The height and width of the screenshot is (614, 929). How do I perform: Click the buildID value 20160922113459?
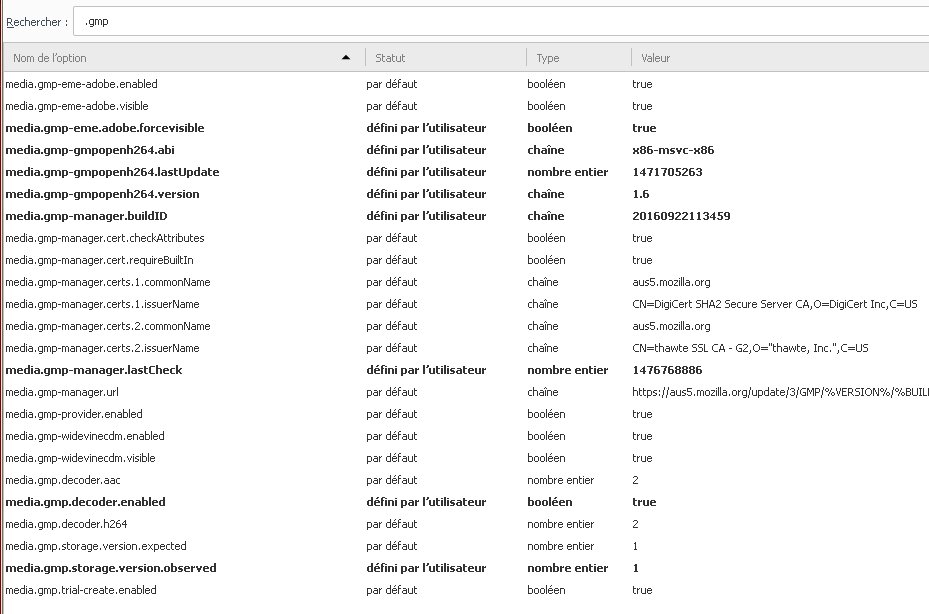point(681,216)
